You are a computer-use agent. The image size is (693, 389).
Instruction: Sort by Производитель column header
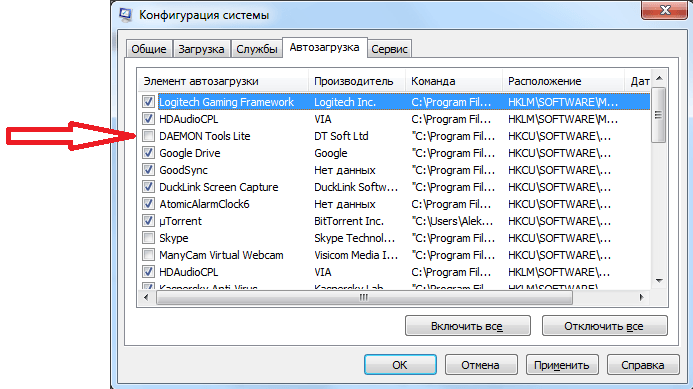[357, 81]
